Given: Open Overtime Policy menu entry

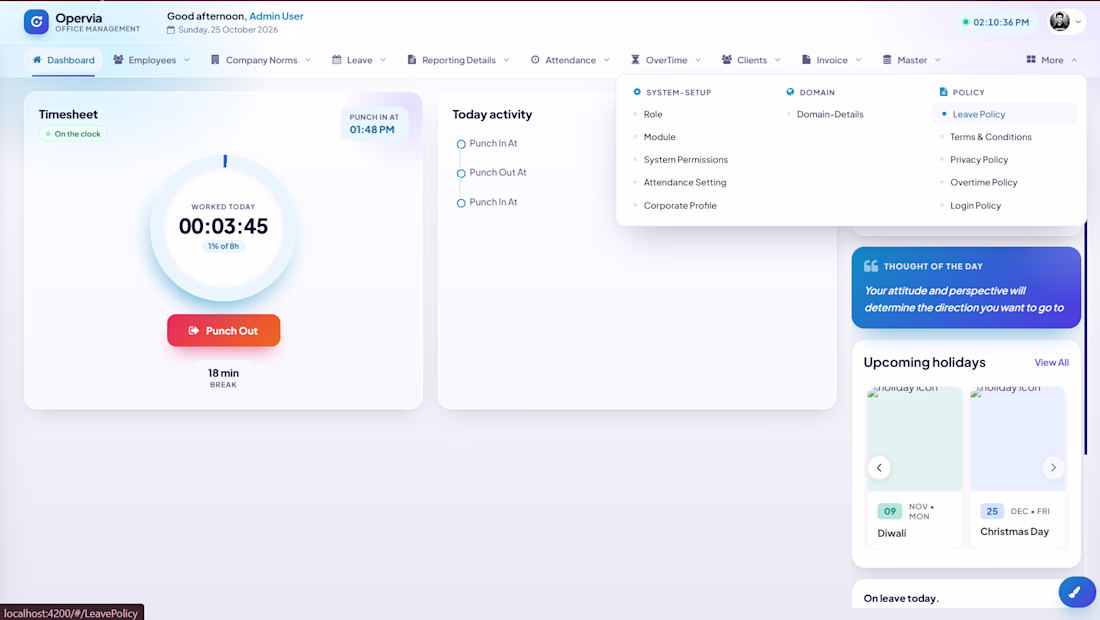Looking at the screenshot, I should coord(984,182).
